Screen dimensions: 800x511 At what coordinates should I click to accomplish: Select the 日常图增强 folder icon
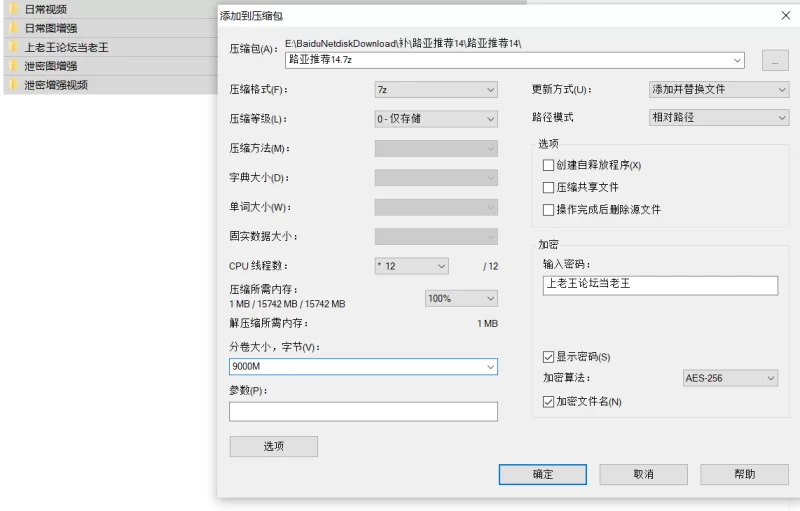[14, 28]
